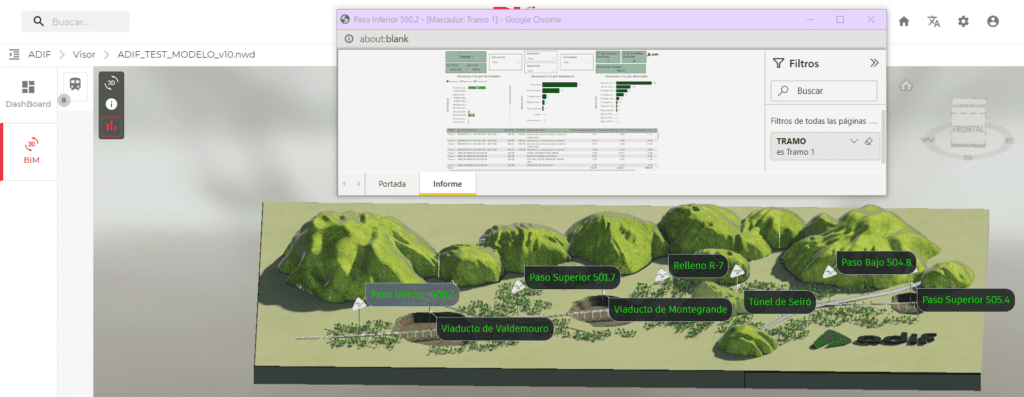Go to previous report page arrow
1024x397 pixels.
[345, 184]
